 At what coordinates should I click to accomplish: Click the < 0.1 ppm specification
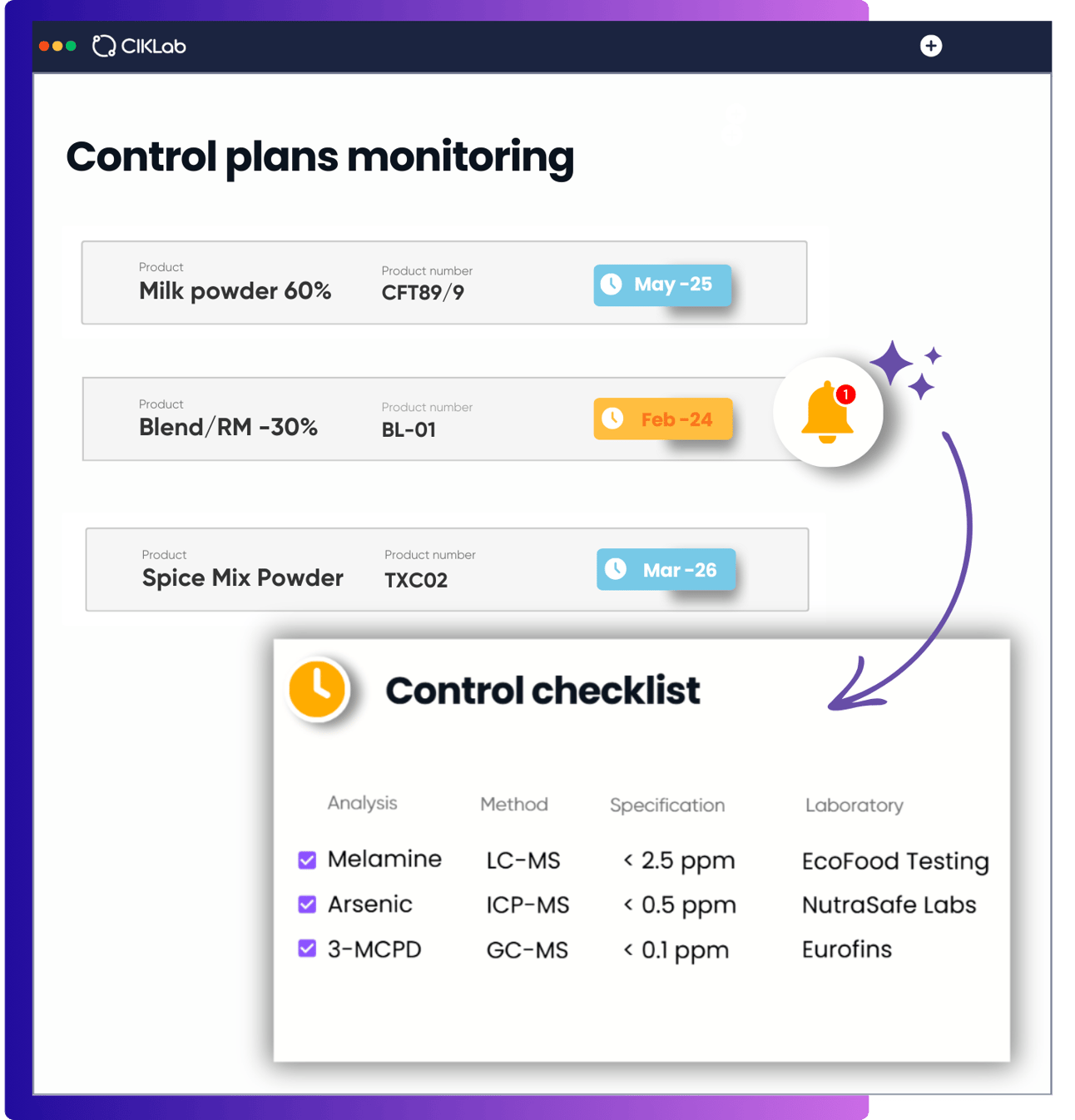(676, 950)
